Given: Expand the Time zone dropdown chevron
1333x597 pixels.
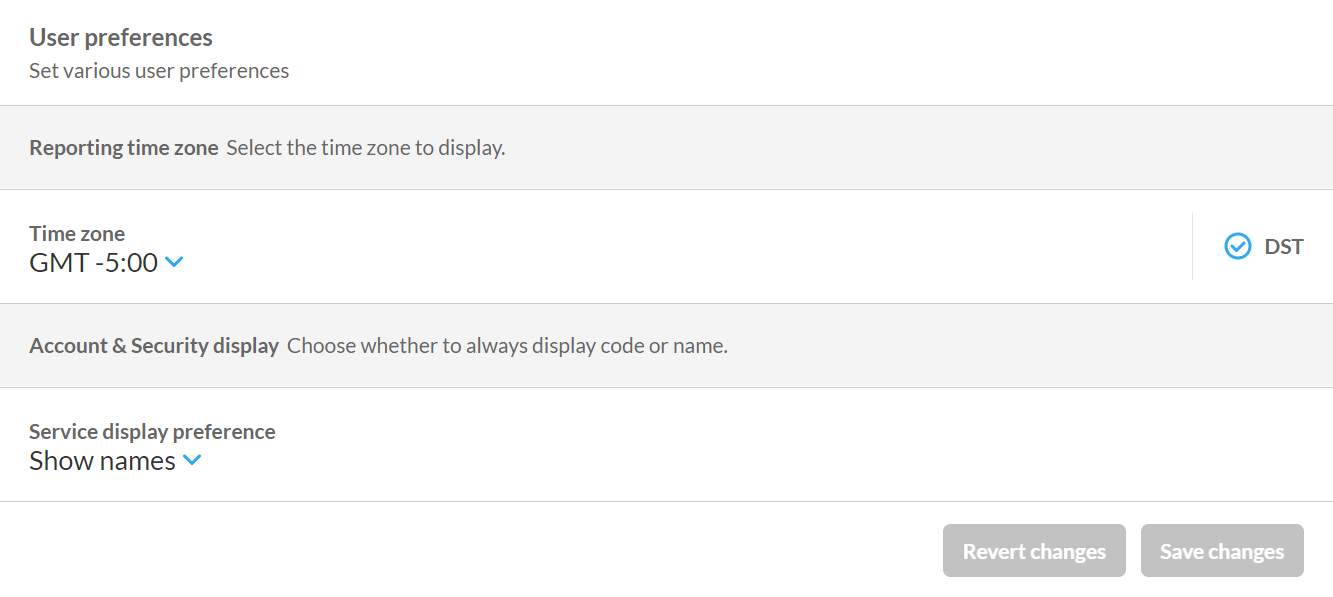Looking at the screenshot, I should pos(174,263).
